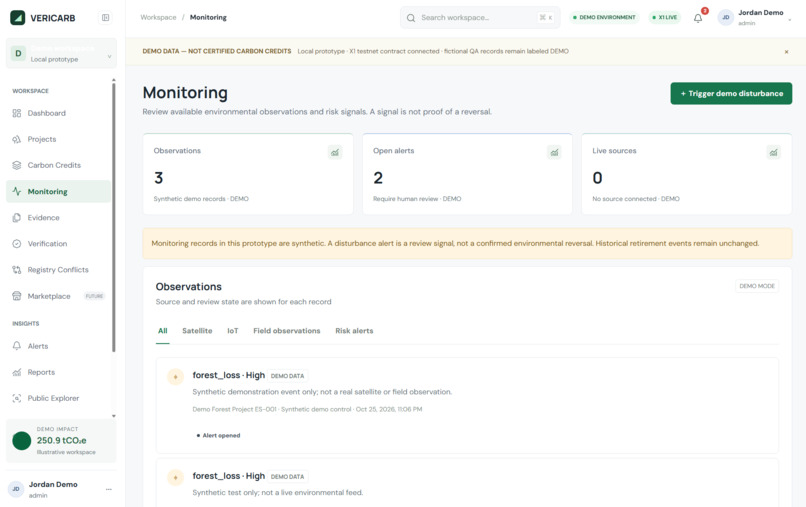Click the sidebar scrollbar
The height and width of the screenshot is (507, 806).
[114, 218]
